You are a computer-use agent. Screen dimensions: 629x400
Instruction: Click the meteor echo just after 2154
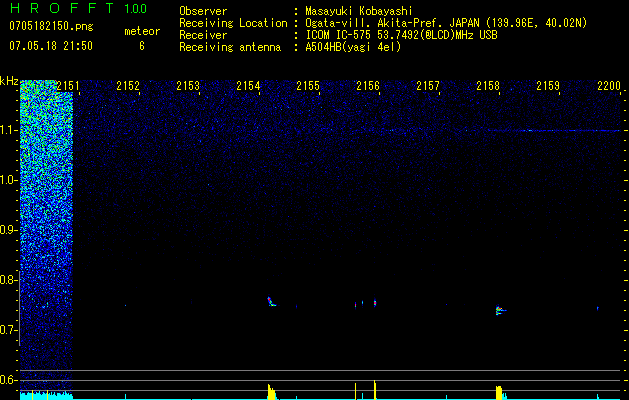coord(271,302)
